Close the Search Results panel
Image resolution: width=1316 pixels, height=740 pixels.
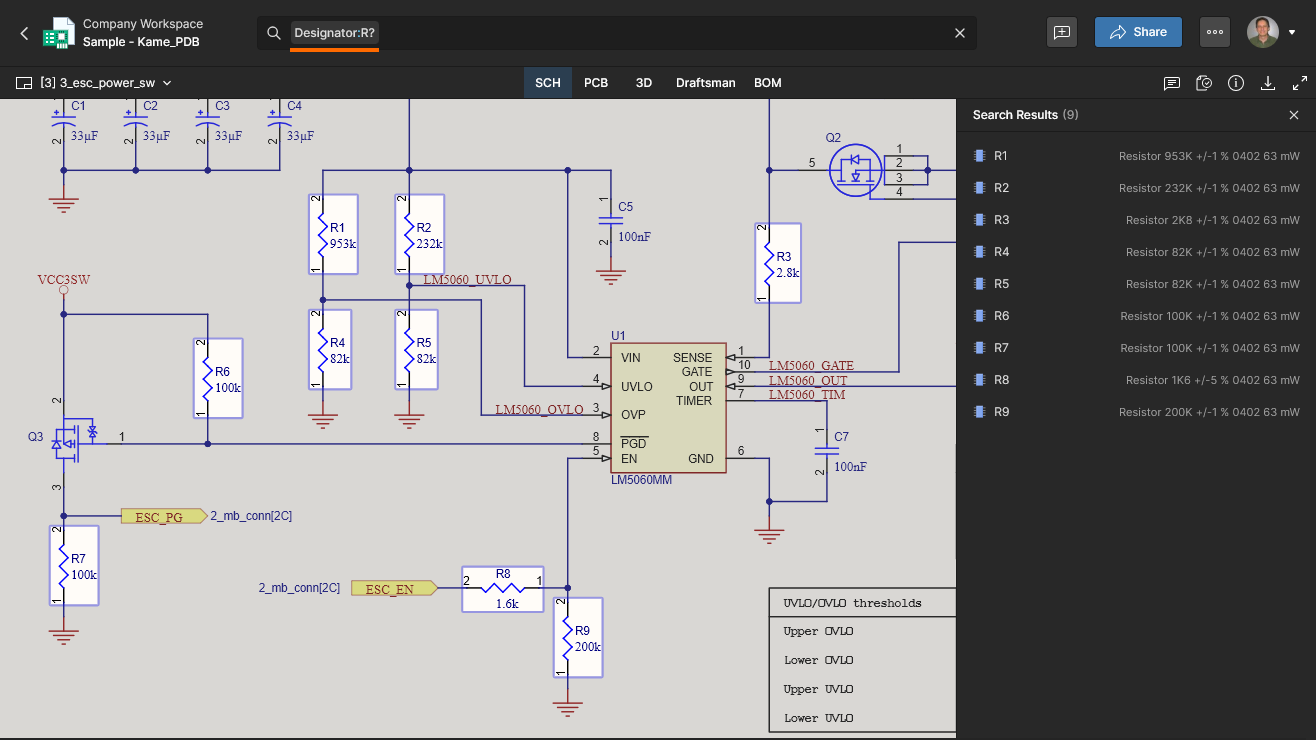tap(1294, 115)
